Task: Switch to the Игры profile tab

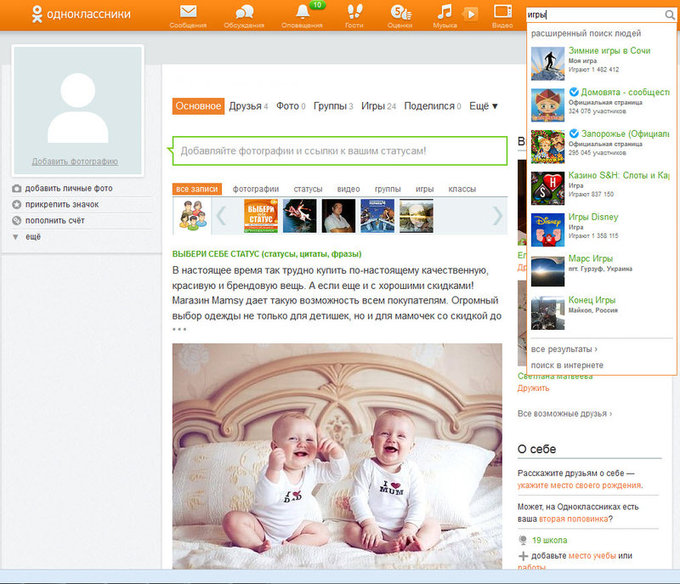Action: (379, 106)
